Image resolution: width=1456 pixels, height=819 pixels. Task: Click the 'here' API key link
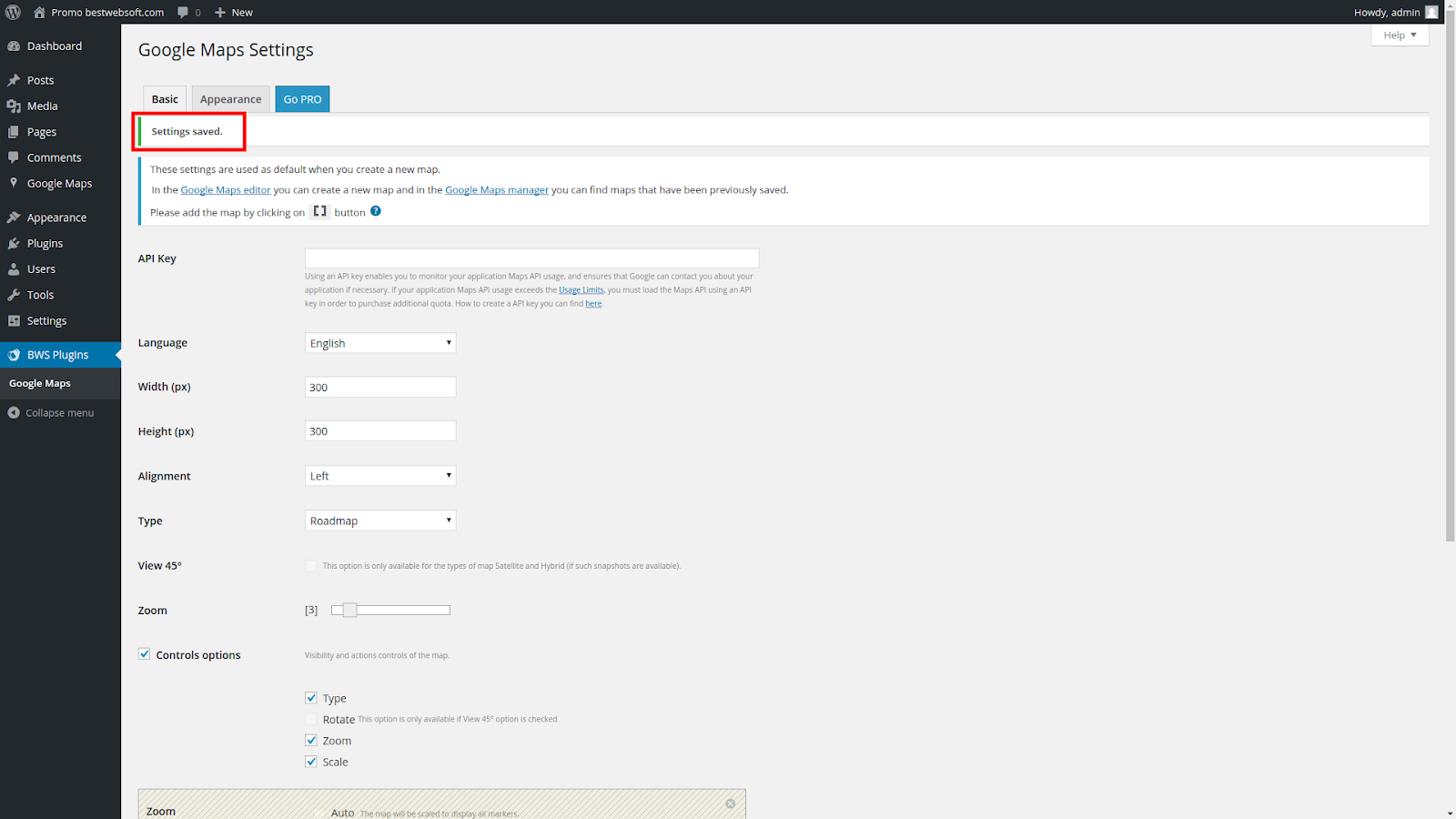[x=593, y=304]
